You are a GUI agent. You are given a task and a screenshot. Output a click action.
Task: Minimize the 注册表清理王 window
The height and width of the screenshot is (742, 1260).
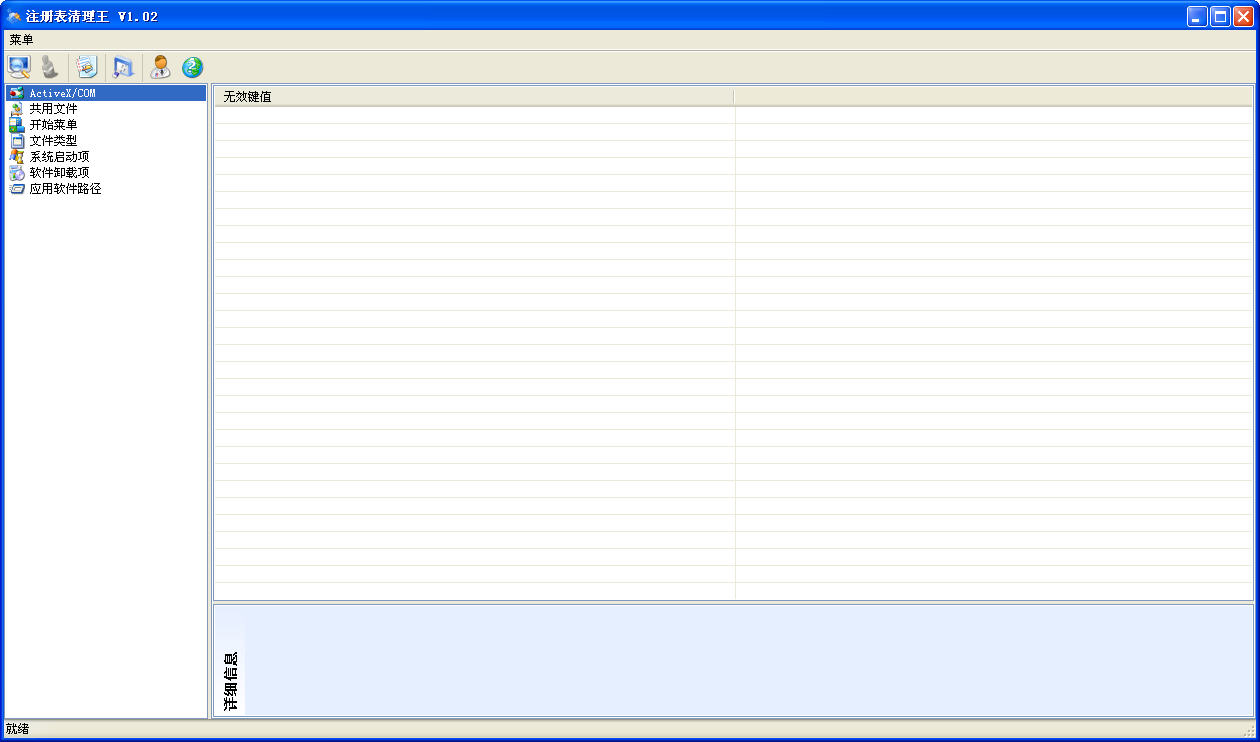[1197, 16]
